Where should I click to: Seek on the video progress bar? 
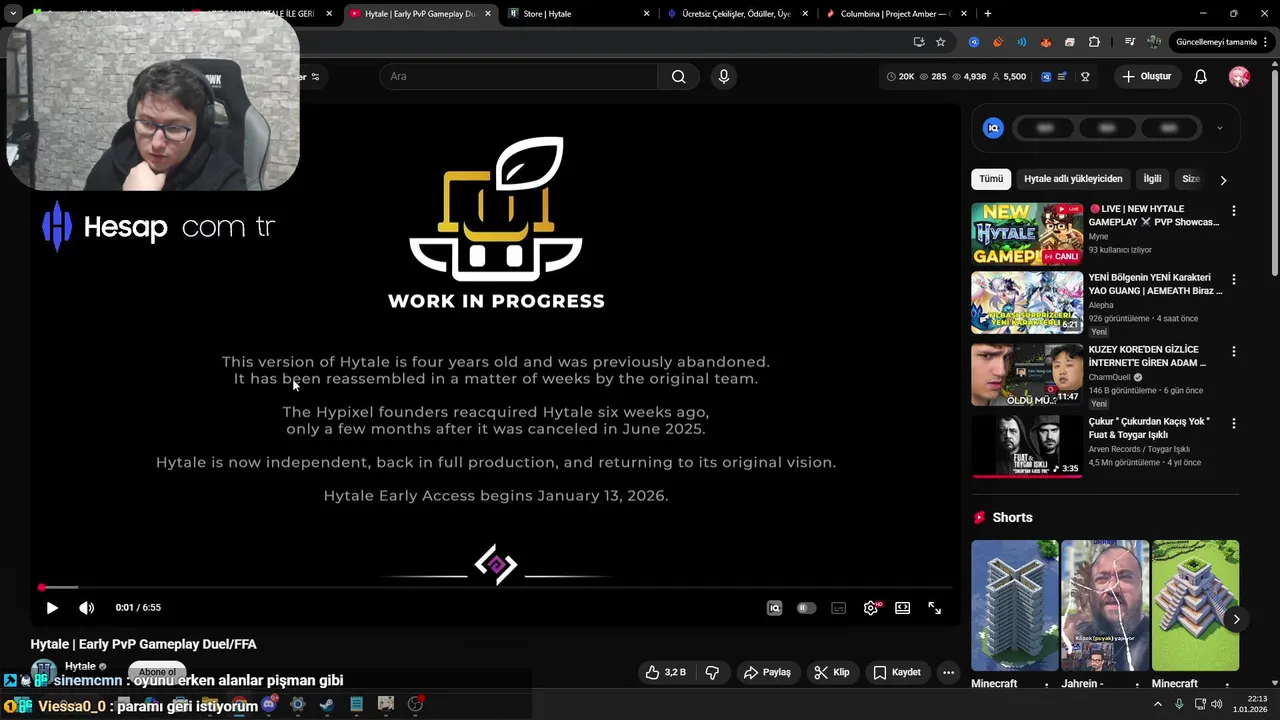495,587
